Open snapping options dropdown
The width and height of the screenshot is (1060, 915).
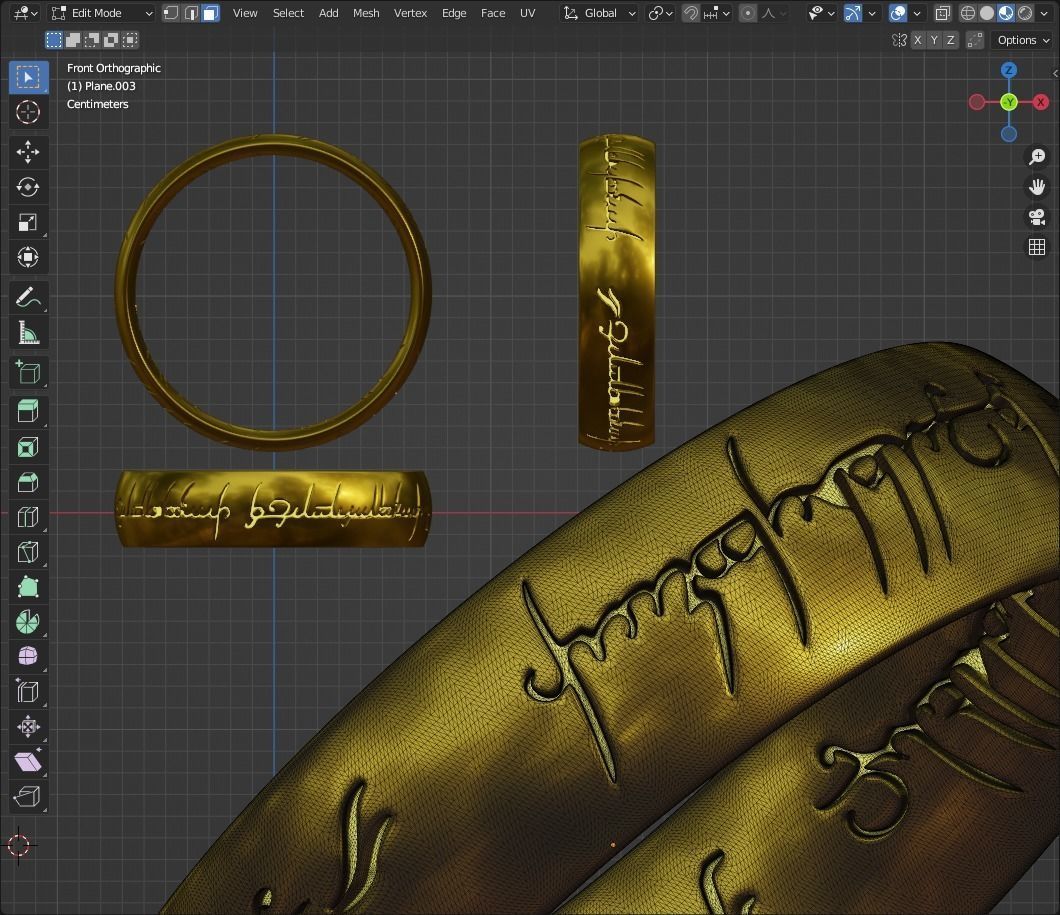(x=717, y=13)
